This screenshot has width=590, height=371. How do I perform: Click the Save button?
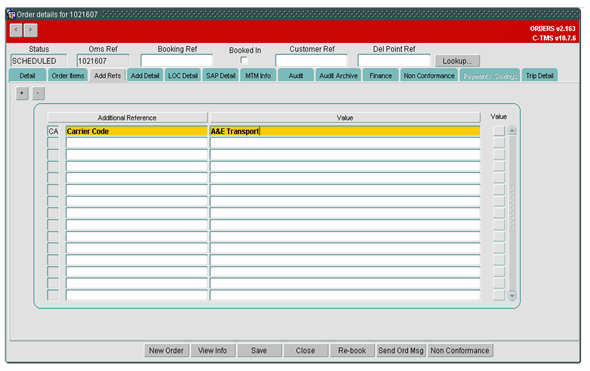click(259, 350)
